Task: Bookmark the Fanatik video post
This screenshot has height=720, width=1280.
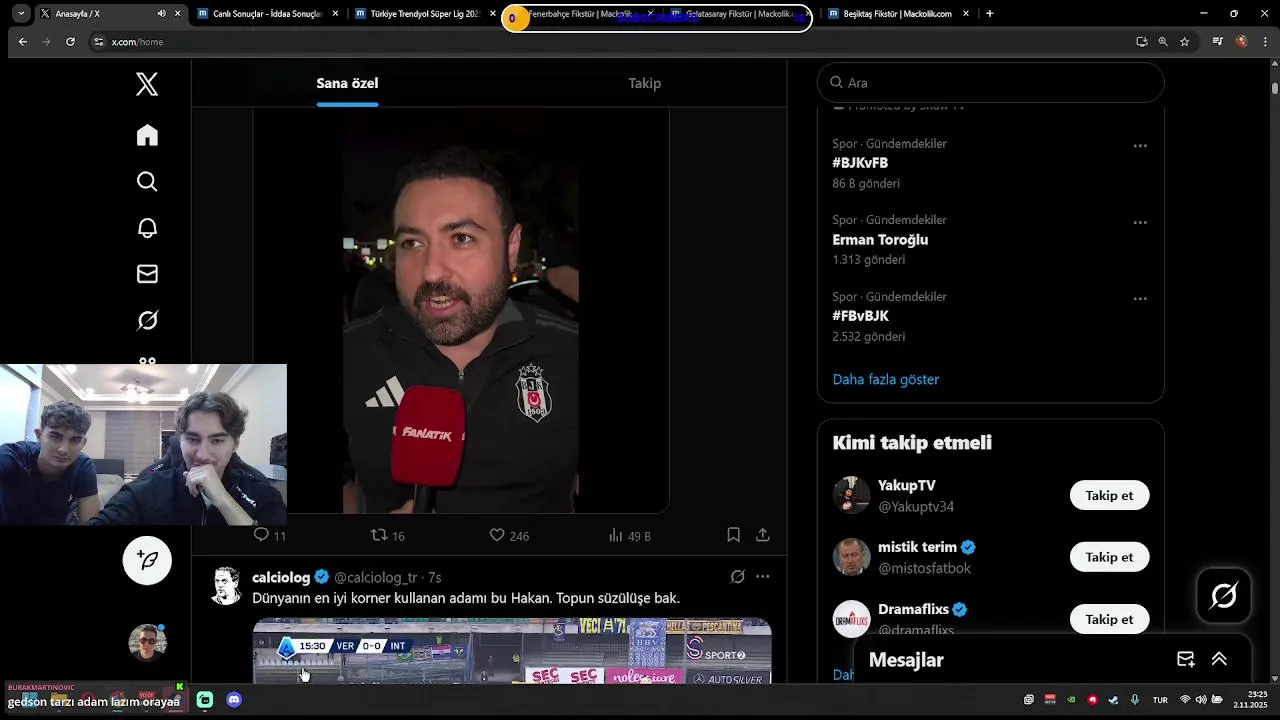Action: tap(733, 535)
